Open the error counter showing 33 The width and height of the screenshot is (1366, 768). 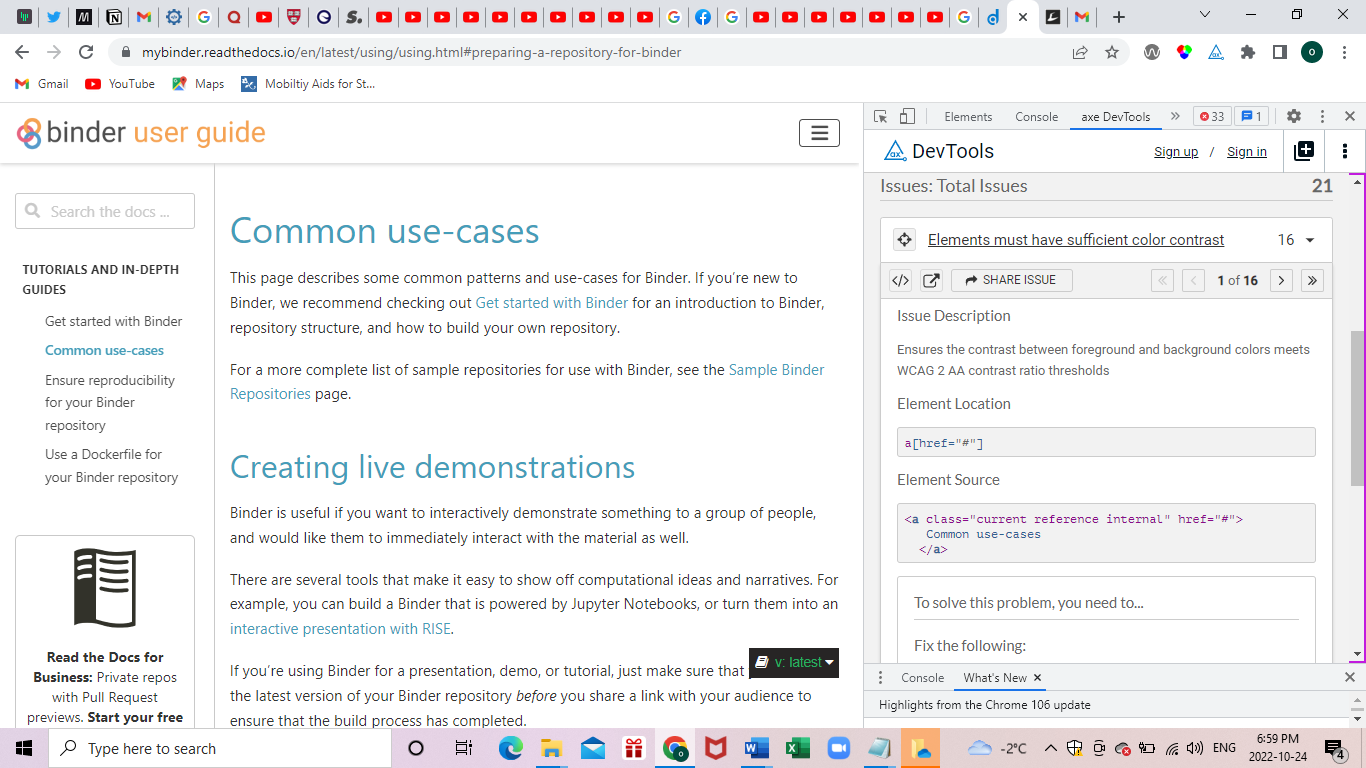tap(1211, 116)
